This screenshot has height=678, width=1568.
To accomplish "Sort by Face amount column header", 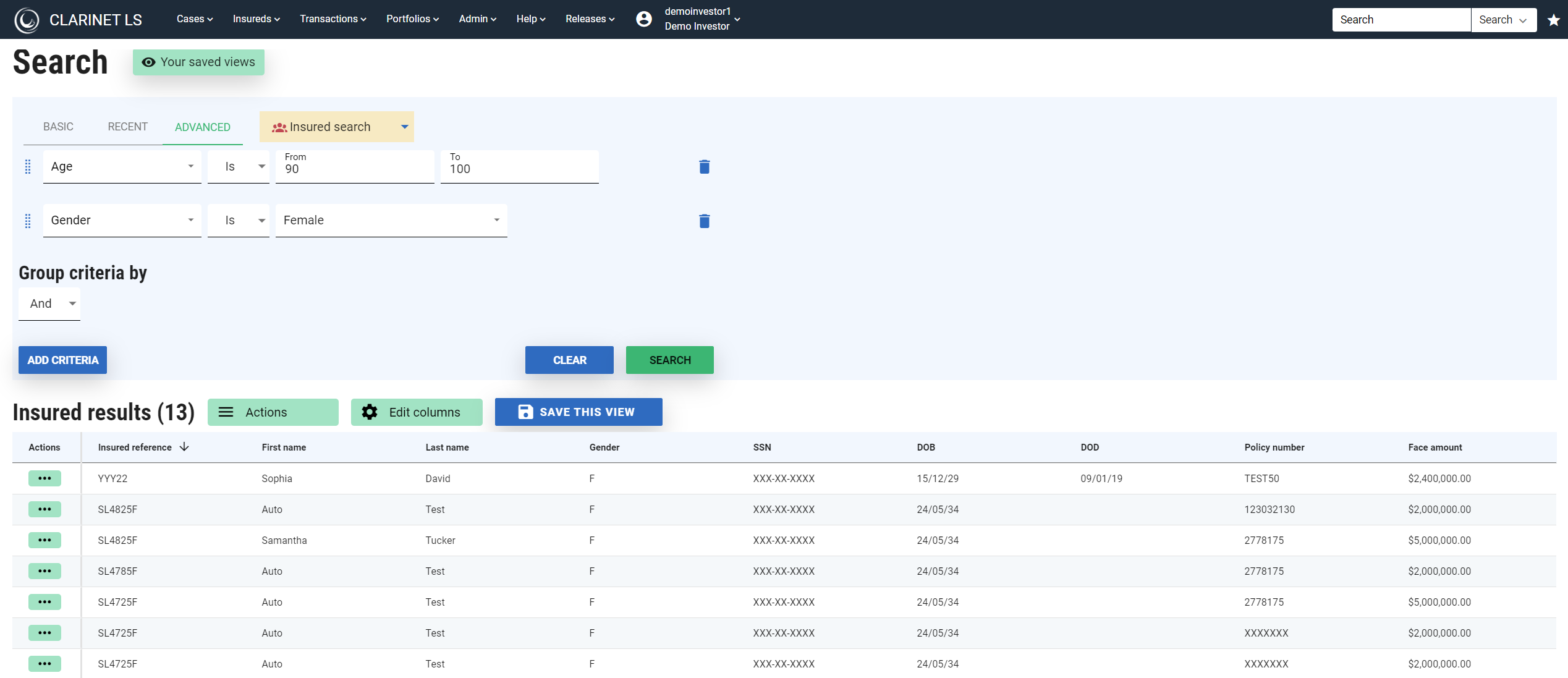I will coord(1435,447).
